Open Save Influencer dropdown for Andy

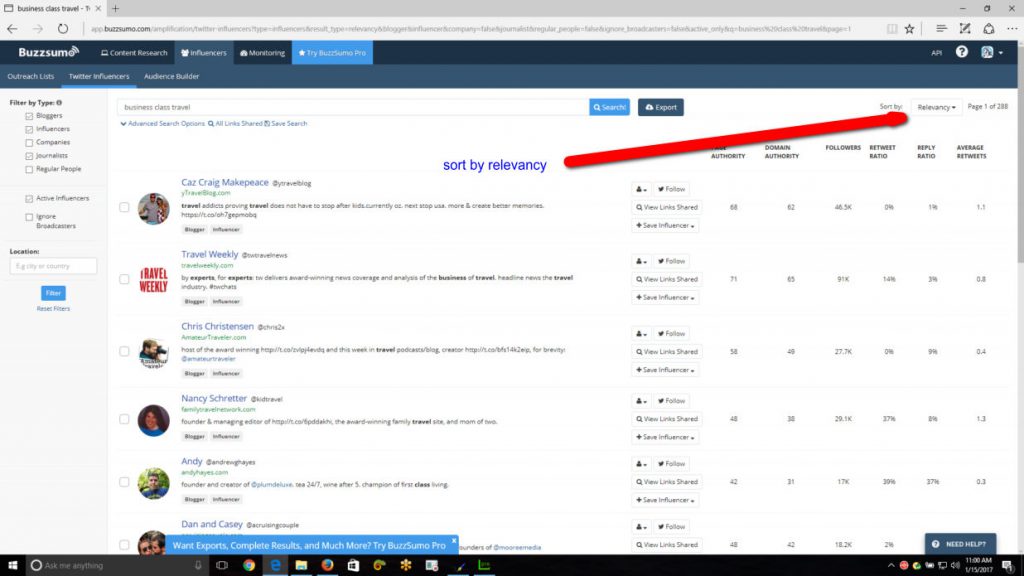click(665, 500)
